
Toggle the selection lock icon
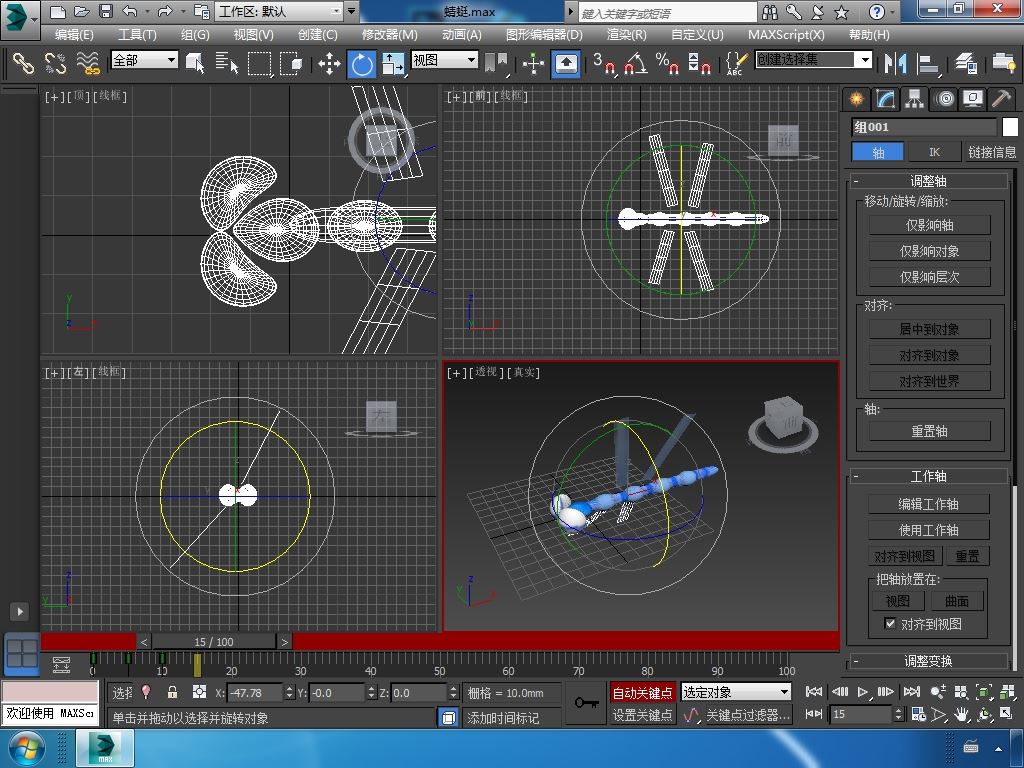(172, 692)
